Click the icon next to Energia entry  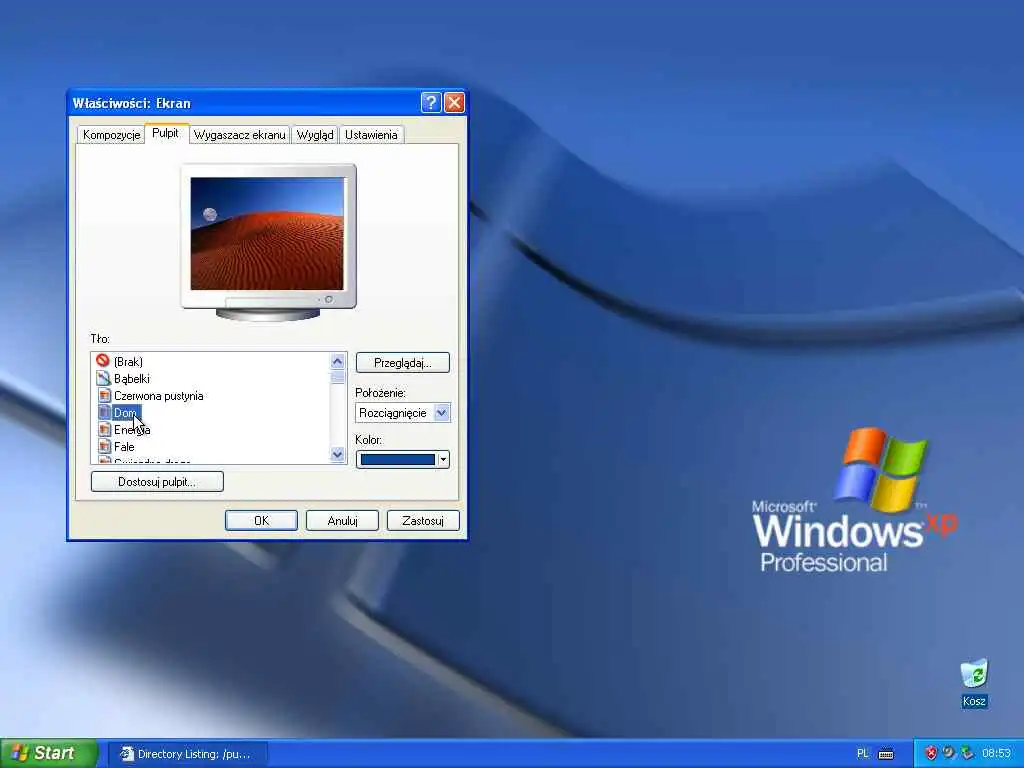tap(104, 429)
